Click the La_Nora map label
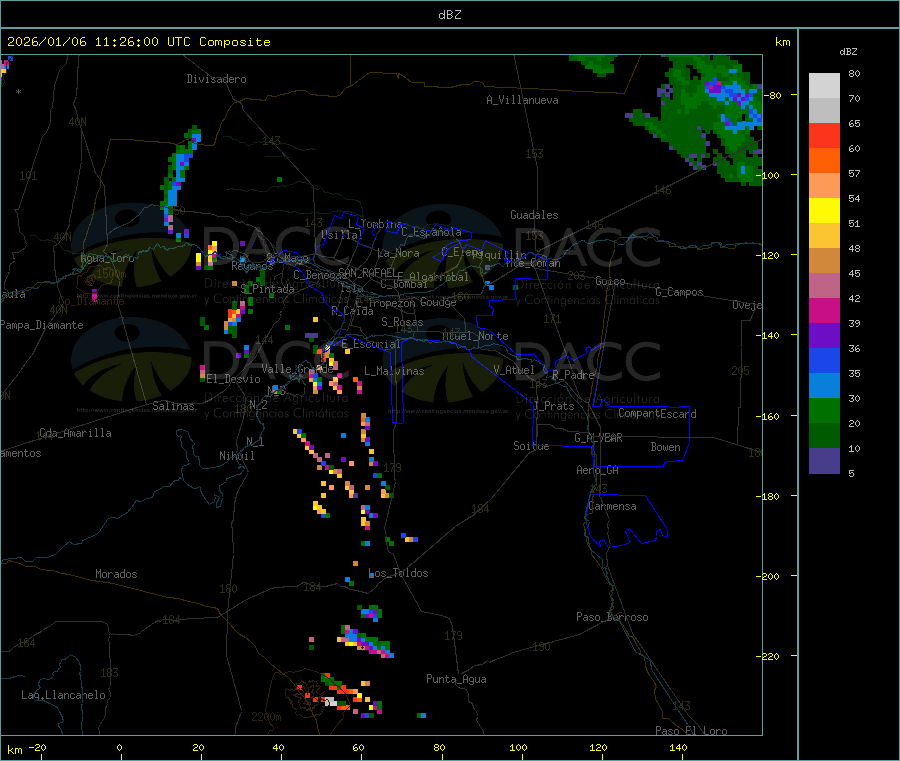 point(398,253)
